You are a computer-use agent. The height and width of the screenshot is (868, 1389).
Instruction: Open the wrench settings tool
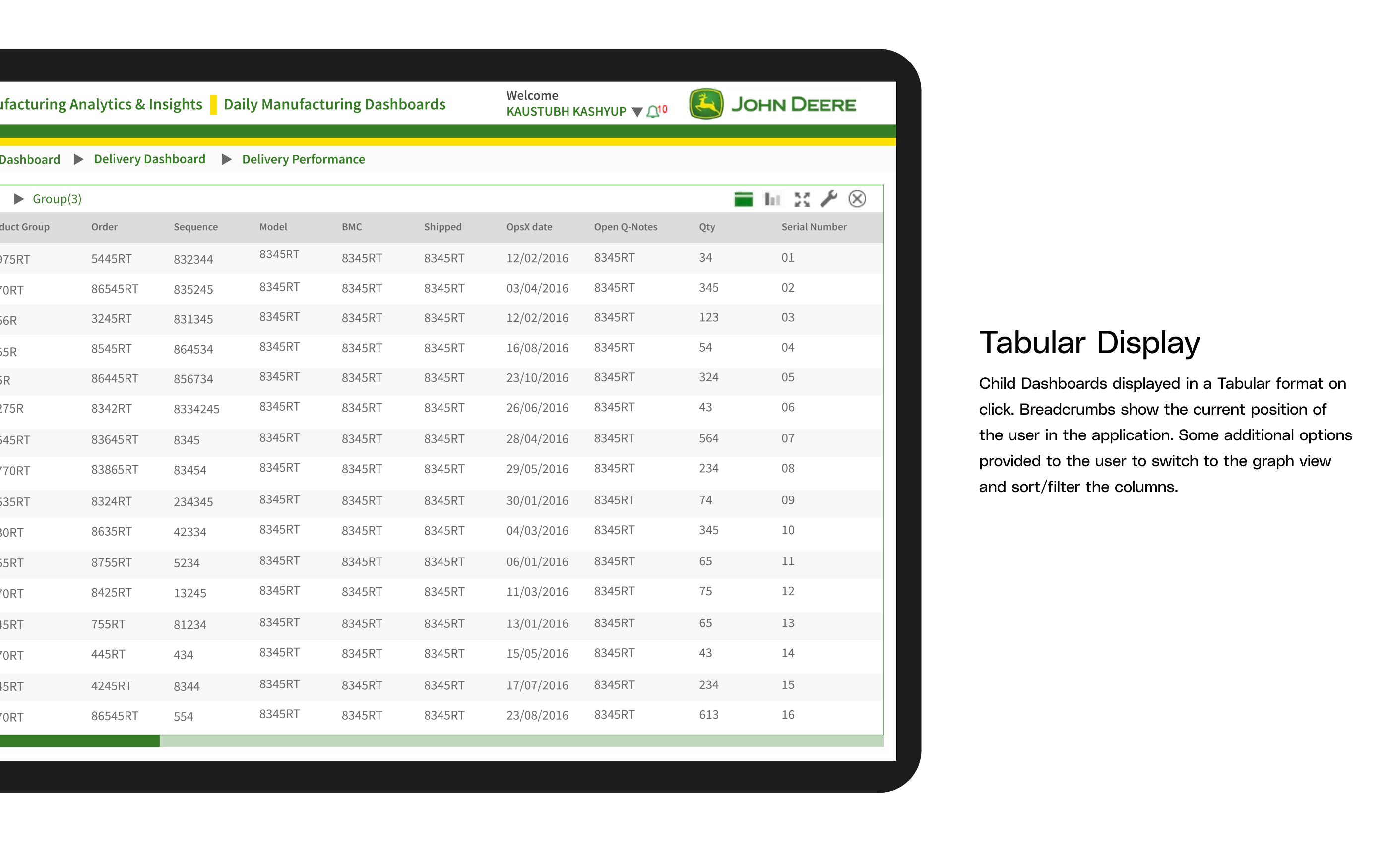click(828, 199)
